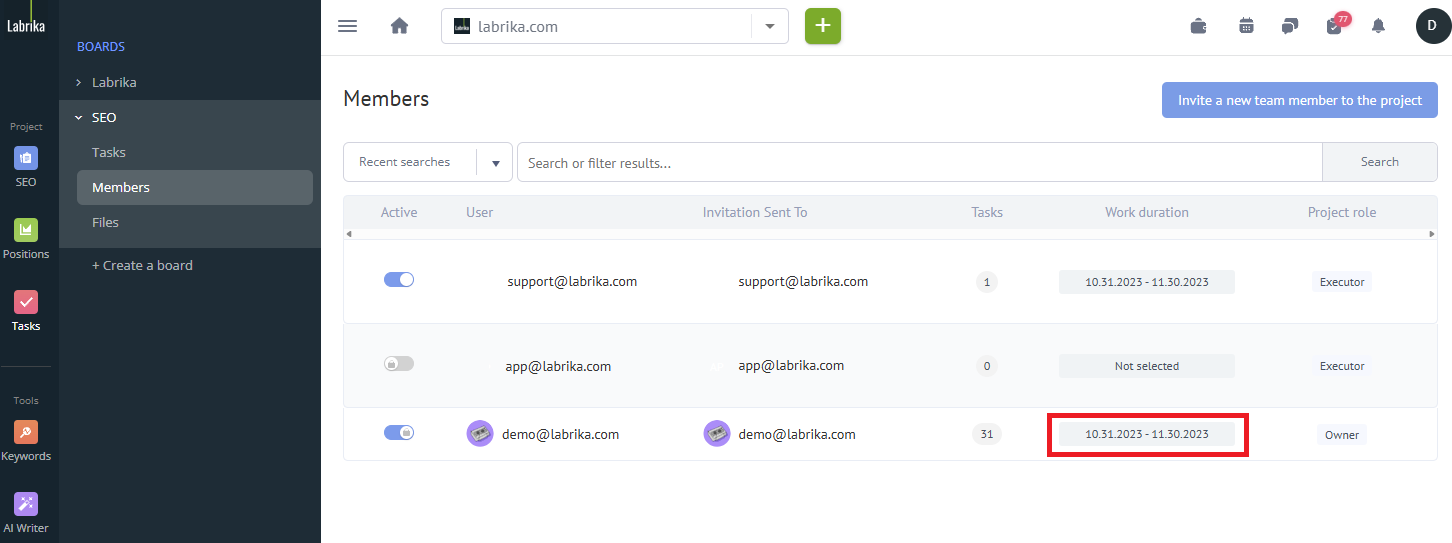Expand the Labrika board in the tree

(79, 82)
